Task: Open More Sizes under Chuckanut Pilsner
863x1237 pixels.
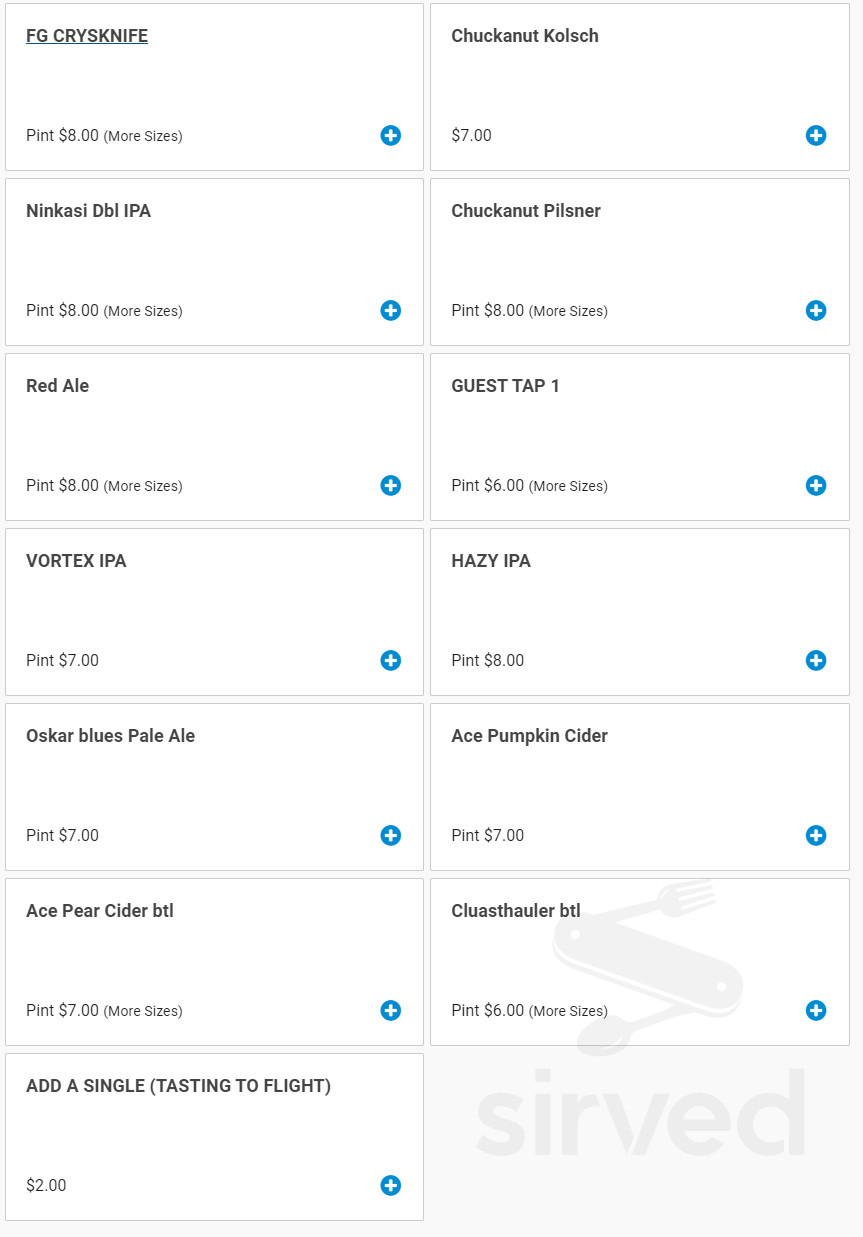Action: coord(568,311)
